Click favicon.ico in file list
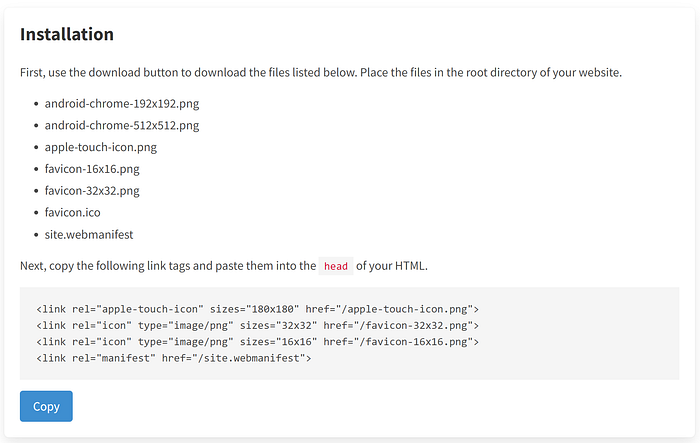This screenshot has width=700, height=443. point(72,213)
